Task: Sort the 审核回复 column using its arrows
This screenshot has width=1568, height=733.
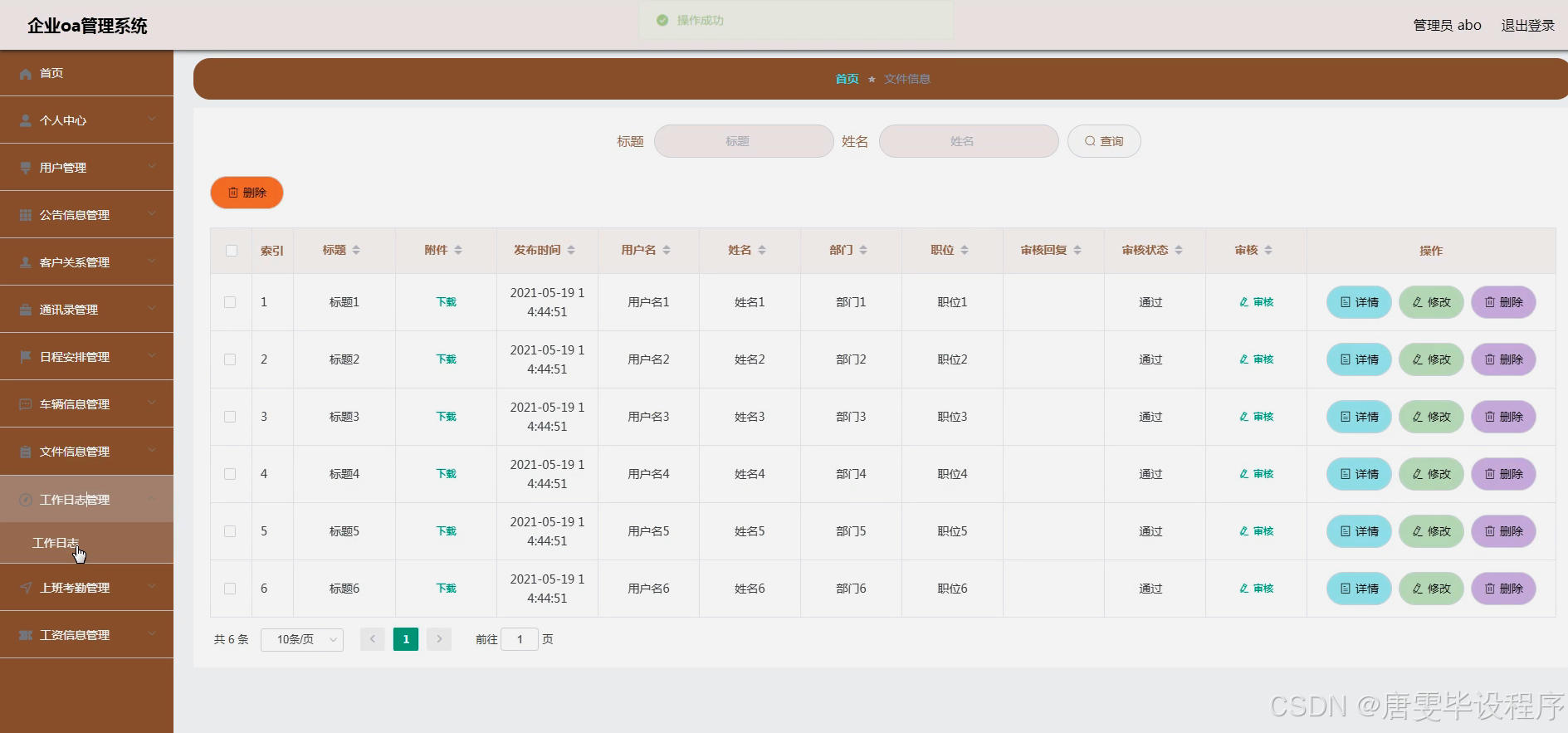Action: [x=1077, y=250]
